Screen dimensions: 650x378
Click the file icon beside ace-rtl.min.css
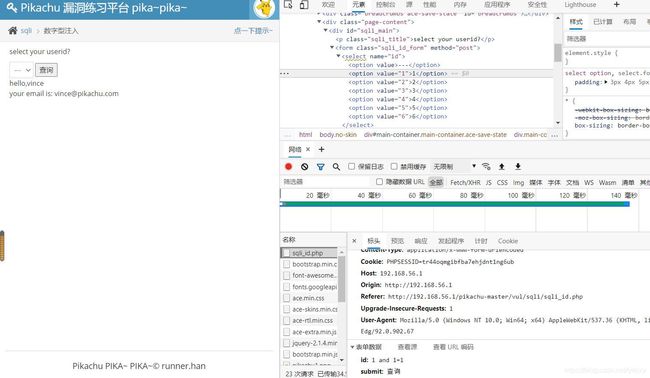pos(286,320)
